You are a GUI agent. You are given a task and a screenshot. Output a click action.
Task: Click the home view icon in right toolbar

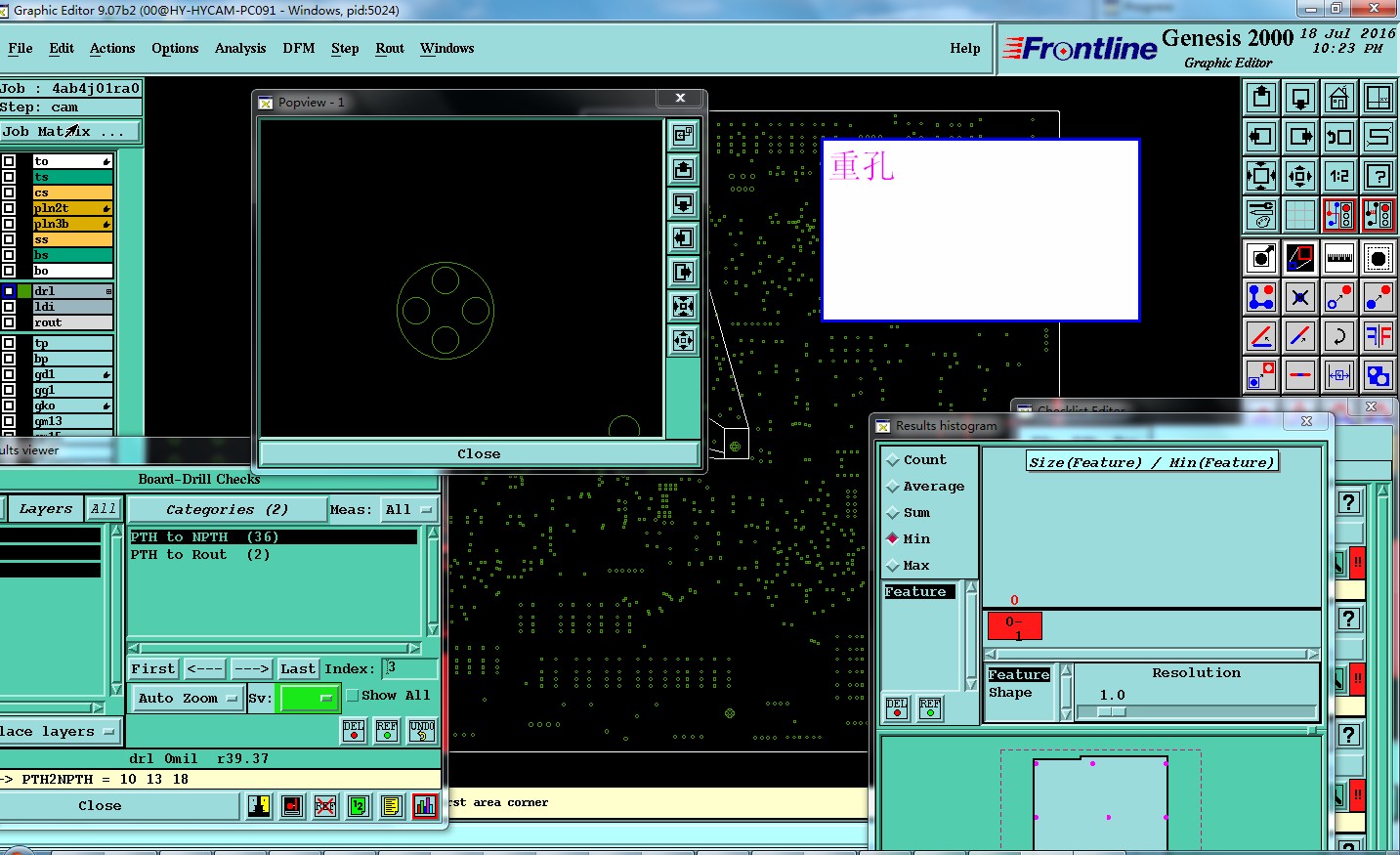point(1339,98)
